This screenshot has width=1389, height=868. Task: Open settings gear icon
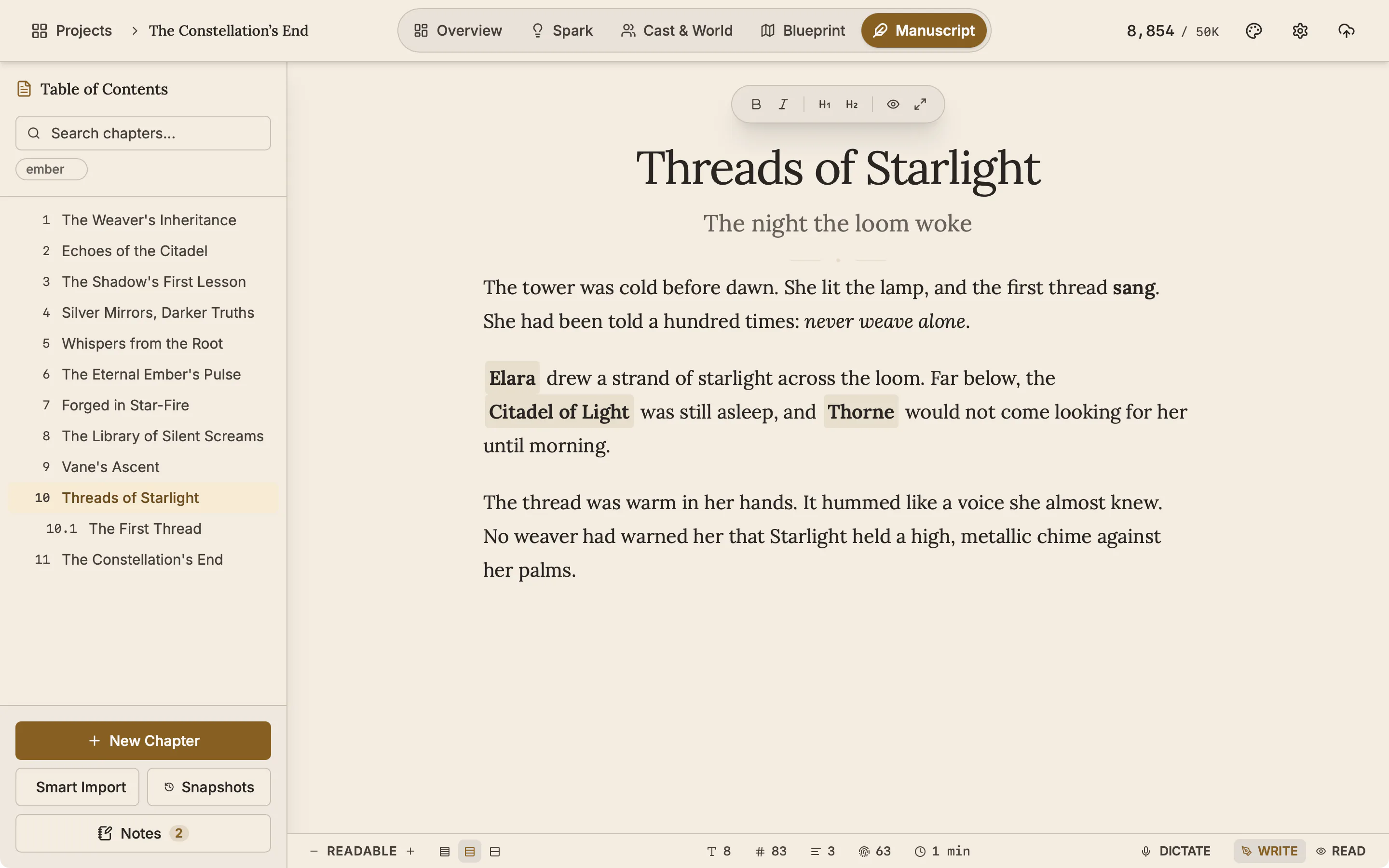[x=1300, y=30]
